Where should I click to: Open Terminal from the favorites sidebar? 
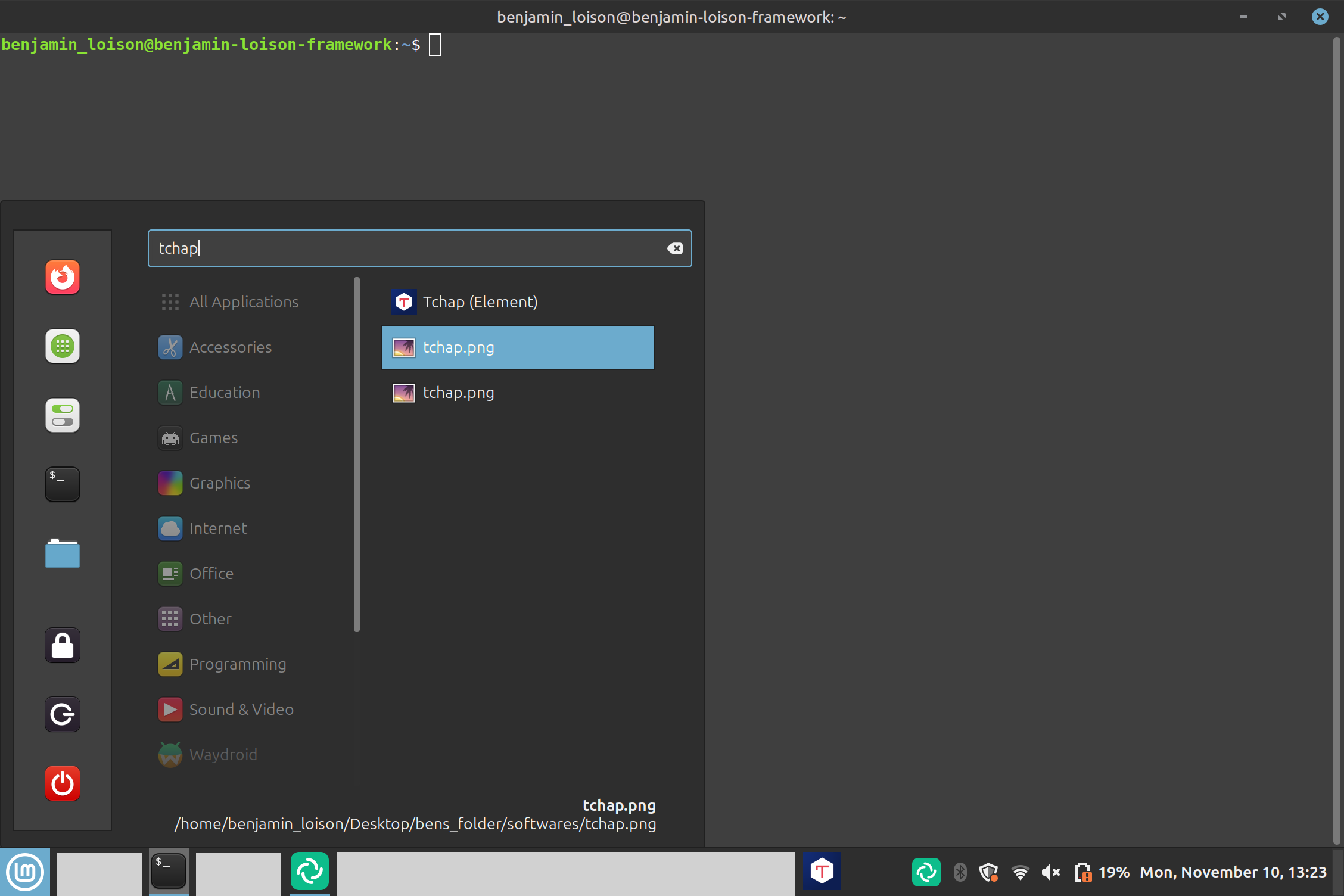[63, 484]
